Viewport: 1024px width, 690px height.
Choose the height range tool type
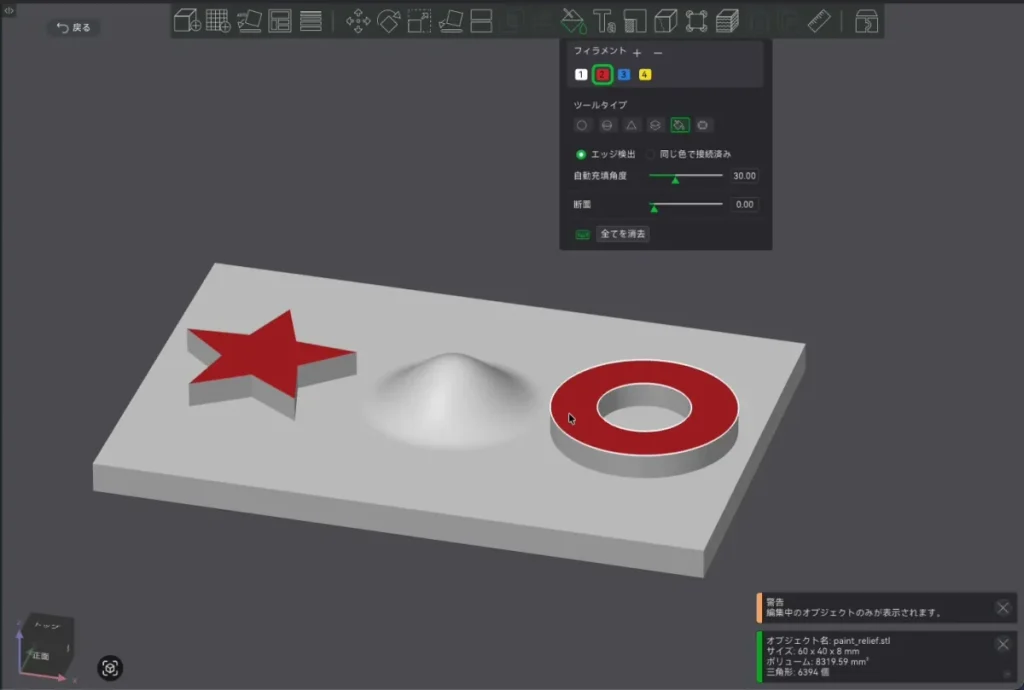point(655,125)
